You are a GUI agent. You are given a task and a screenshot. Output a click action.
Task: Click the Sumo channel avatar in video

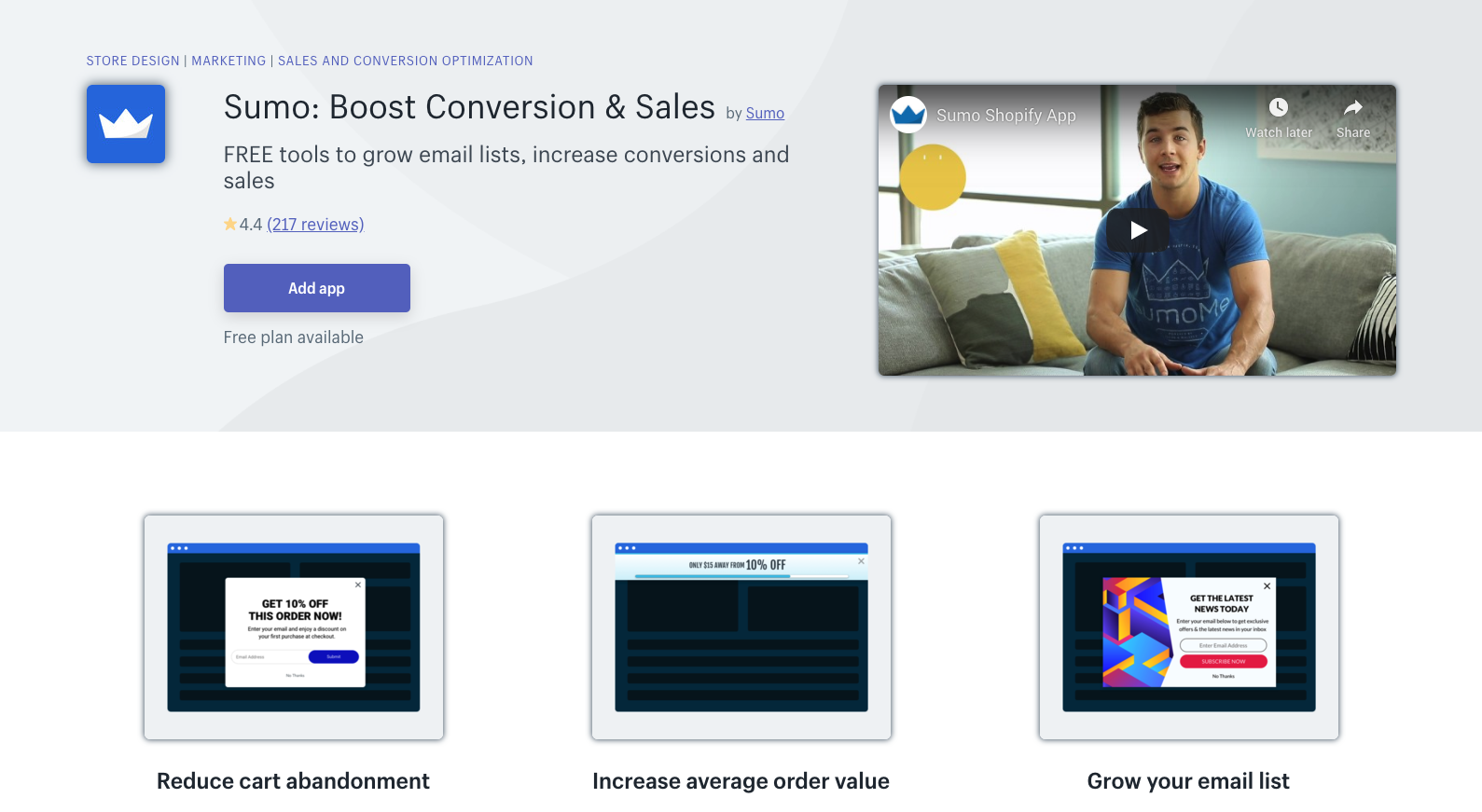(908, 115)
